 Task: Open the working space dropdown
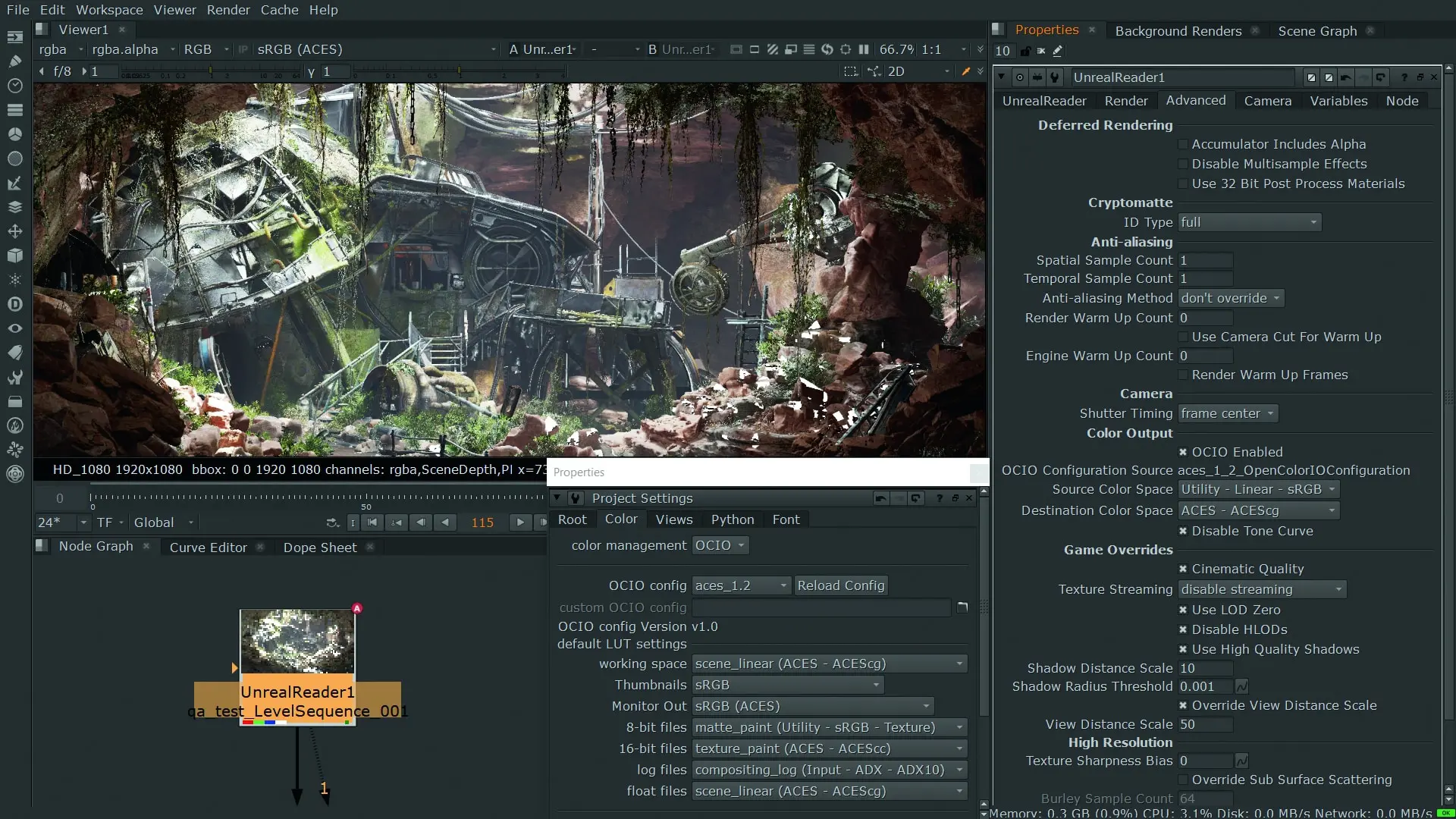click(x=829, y=664)
